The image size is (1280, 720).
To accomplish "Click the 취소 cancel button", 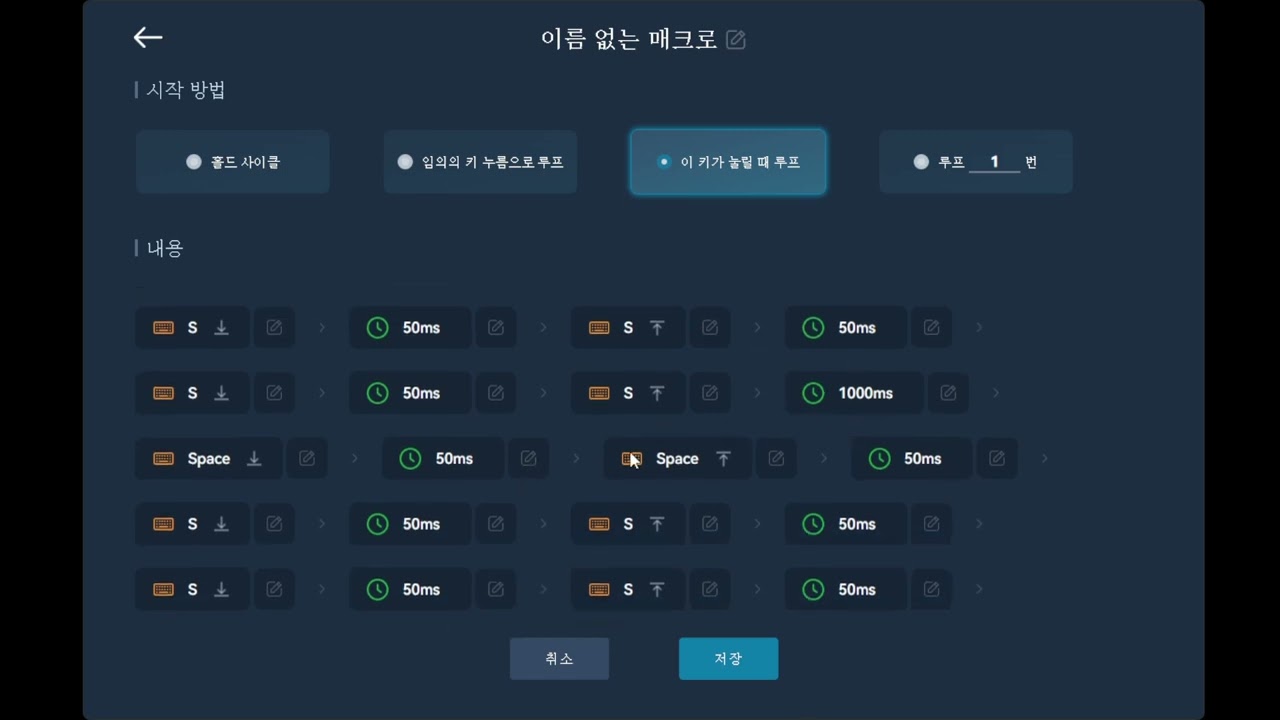I will (x=559, y=659).
